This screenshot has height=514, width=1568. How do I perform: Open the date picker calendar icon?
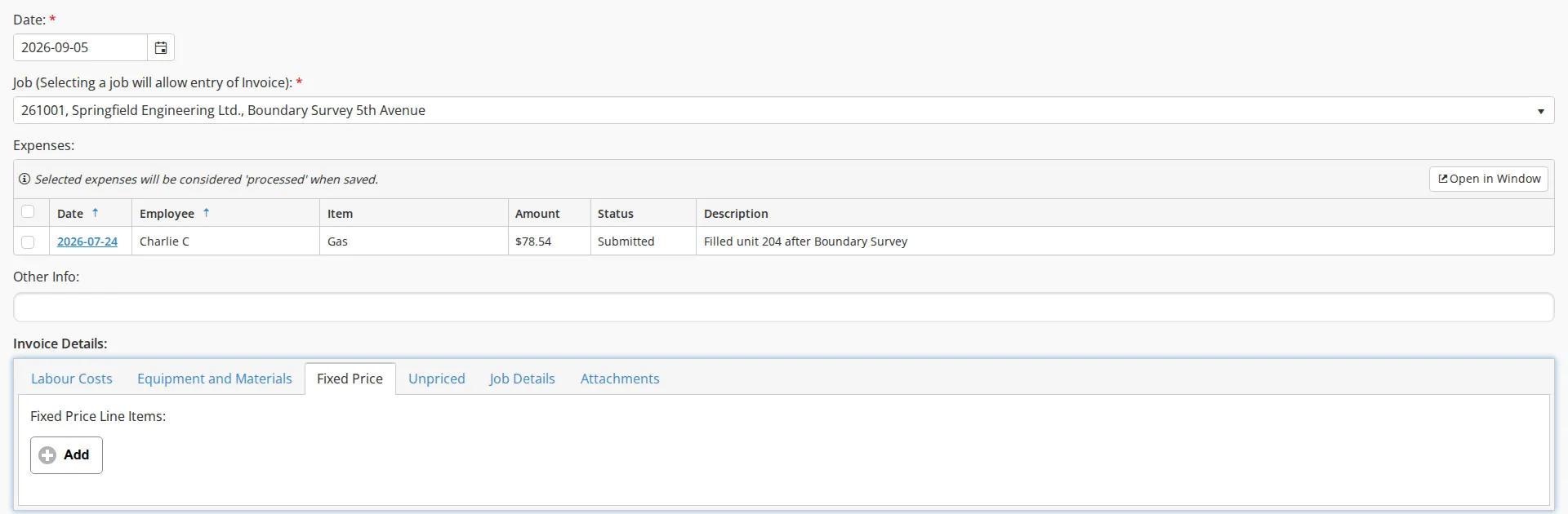point(161,47)
